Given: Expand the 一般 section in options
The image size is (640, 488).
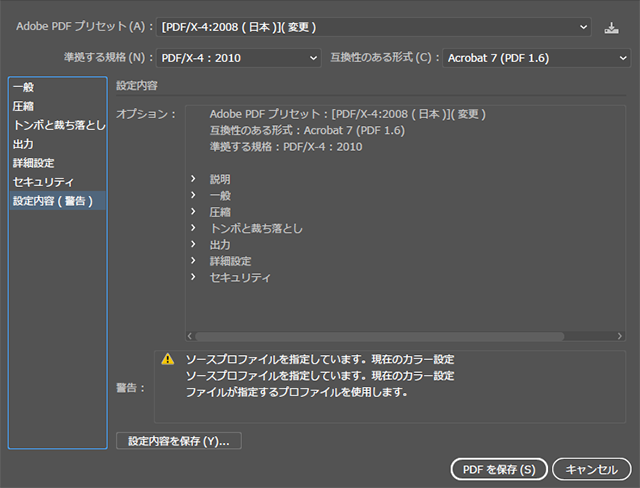Looking at the screenshot, I should (193, 195).
